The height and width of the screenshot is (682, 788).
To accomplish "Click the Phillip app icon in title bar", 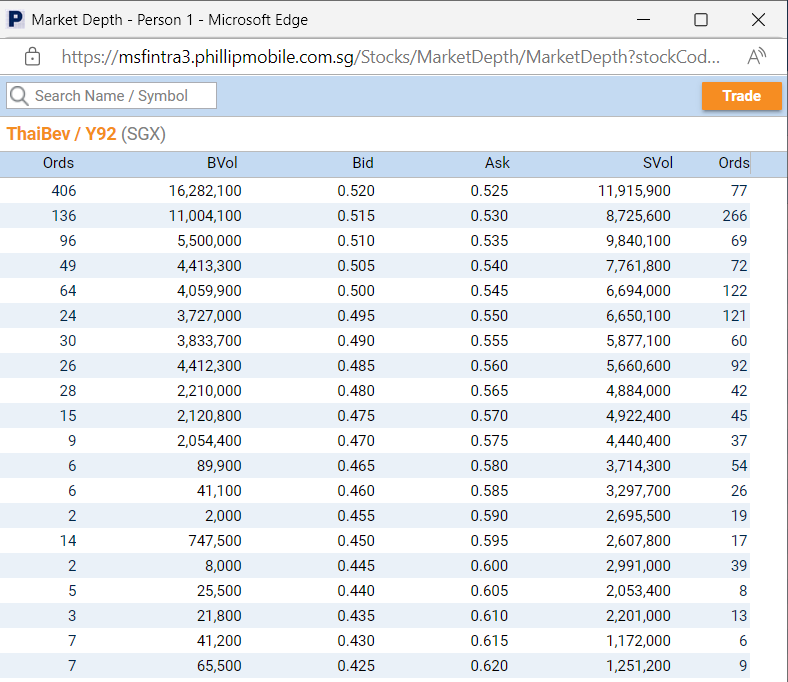I will (x=16, y=20).
